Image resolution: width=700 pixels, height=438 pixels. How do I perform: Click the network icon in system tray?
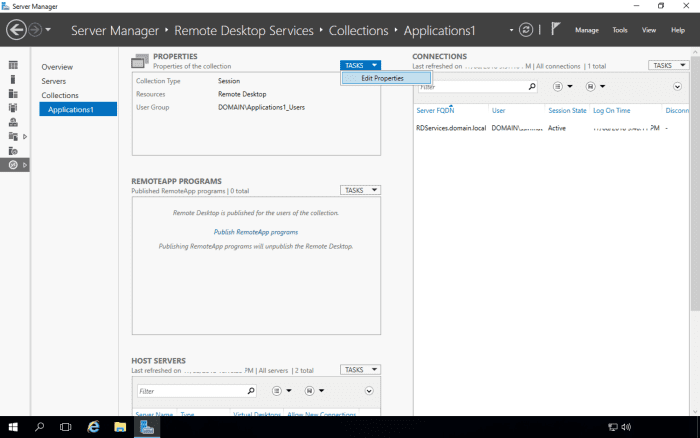[613, 427]
